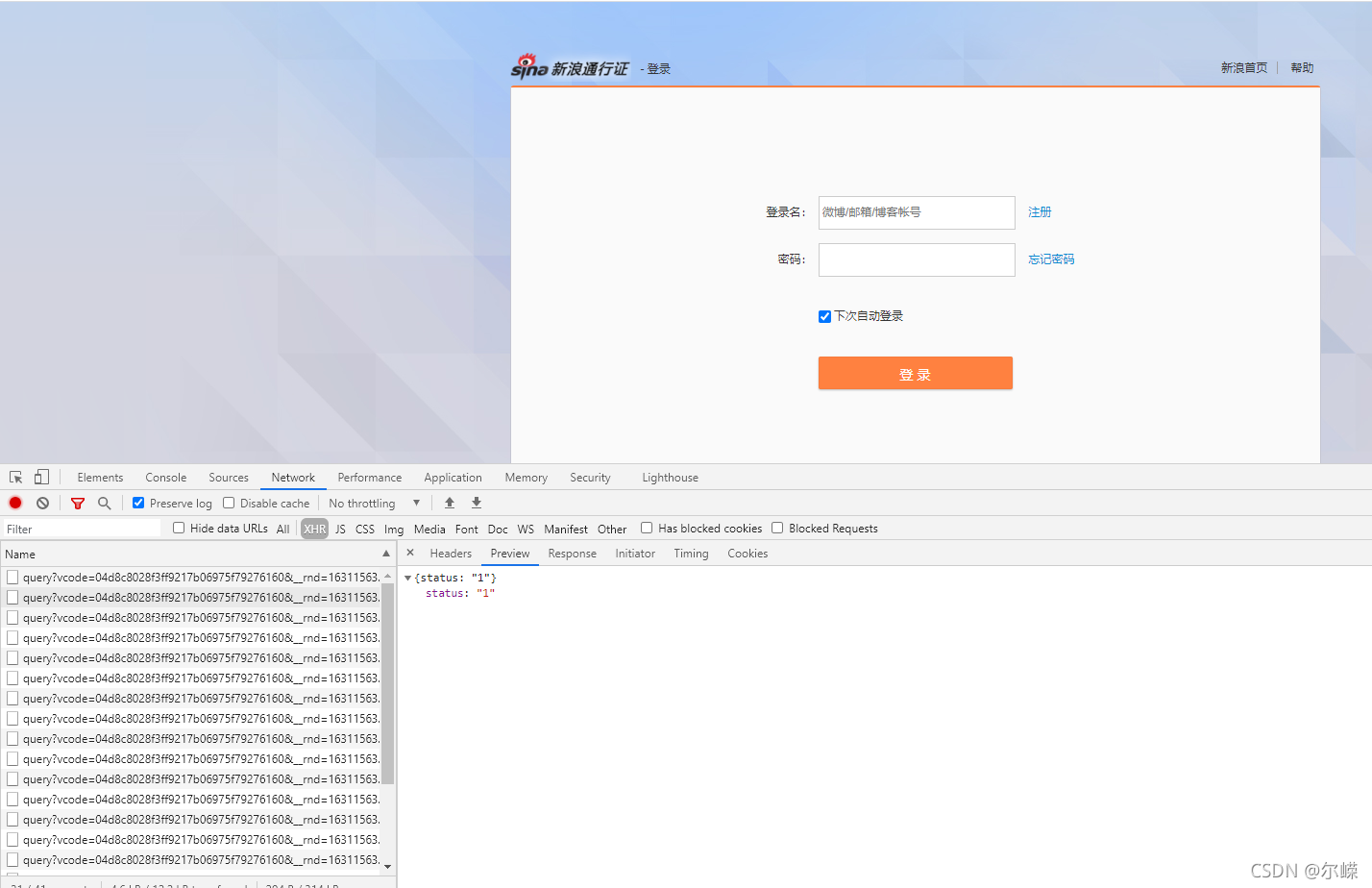This screenshot has height=888, width=1372.
Task: Uncheck 下次自动登录 checkbox
Action: [x=824, y=316]
